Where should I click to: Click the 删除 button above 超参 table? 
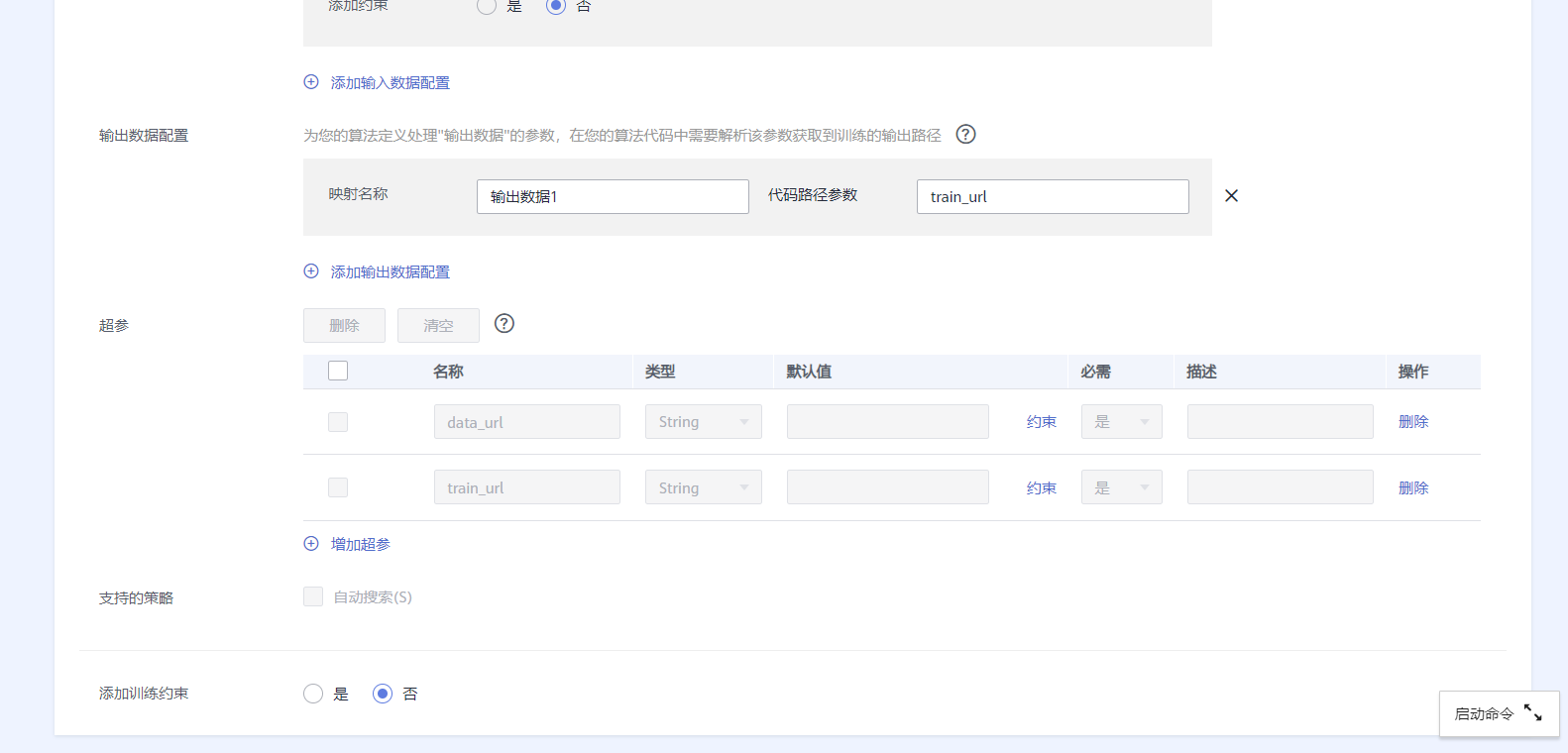344,325
